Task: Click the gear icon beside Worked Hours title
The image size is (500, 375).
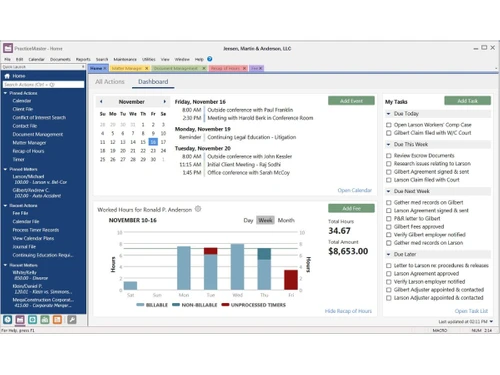Action: click(x=198, y=209)
